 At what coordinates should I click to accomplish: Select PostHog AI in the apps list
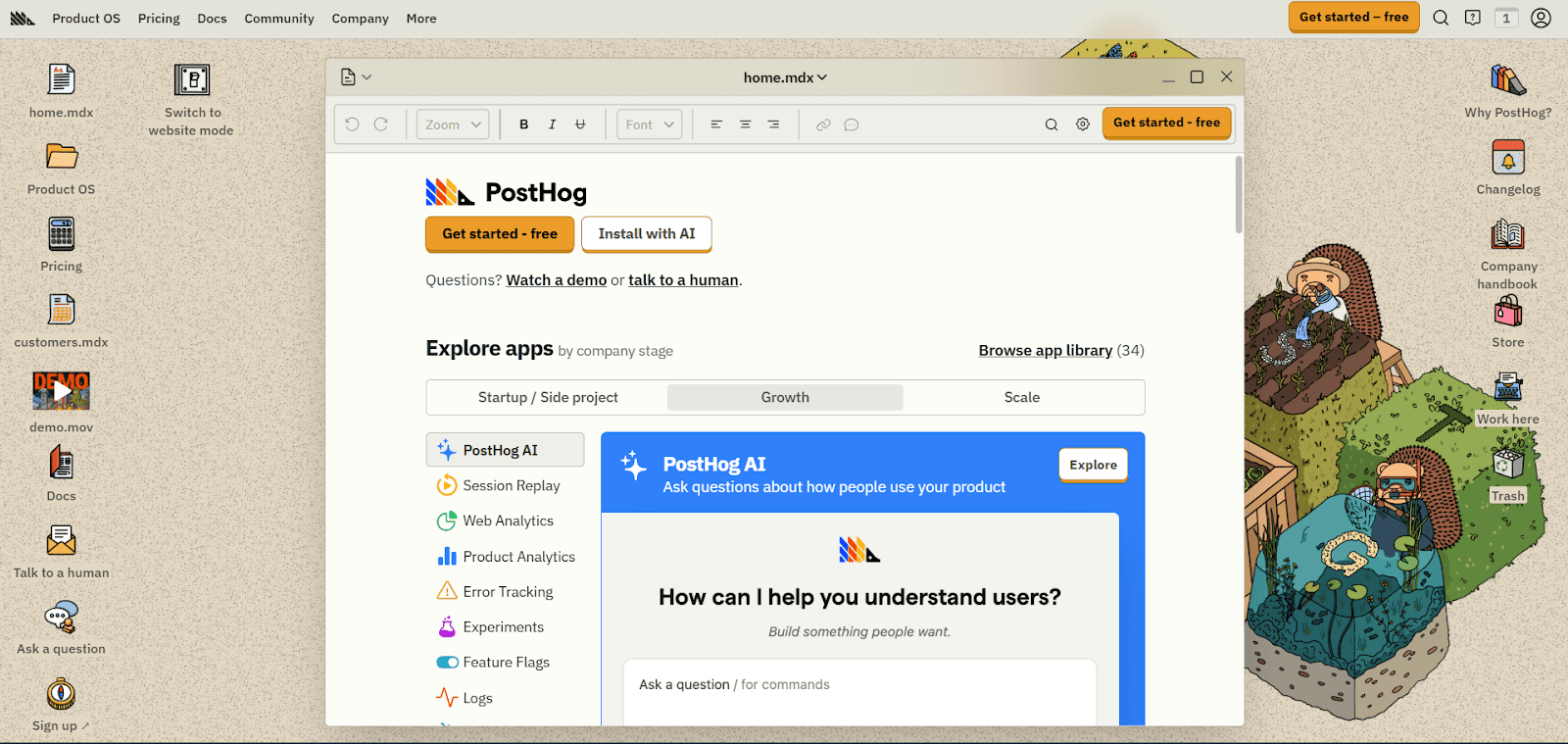(505, 450)
